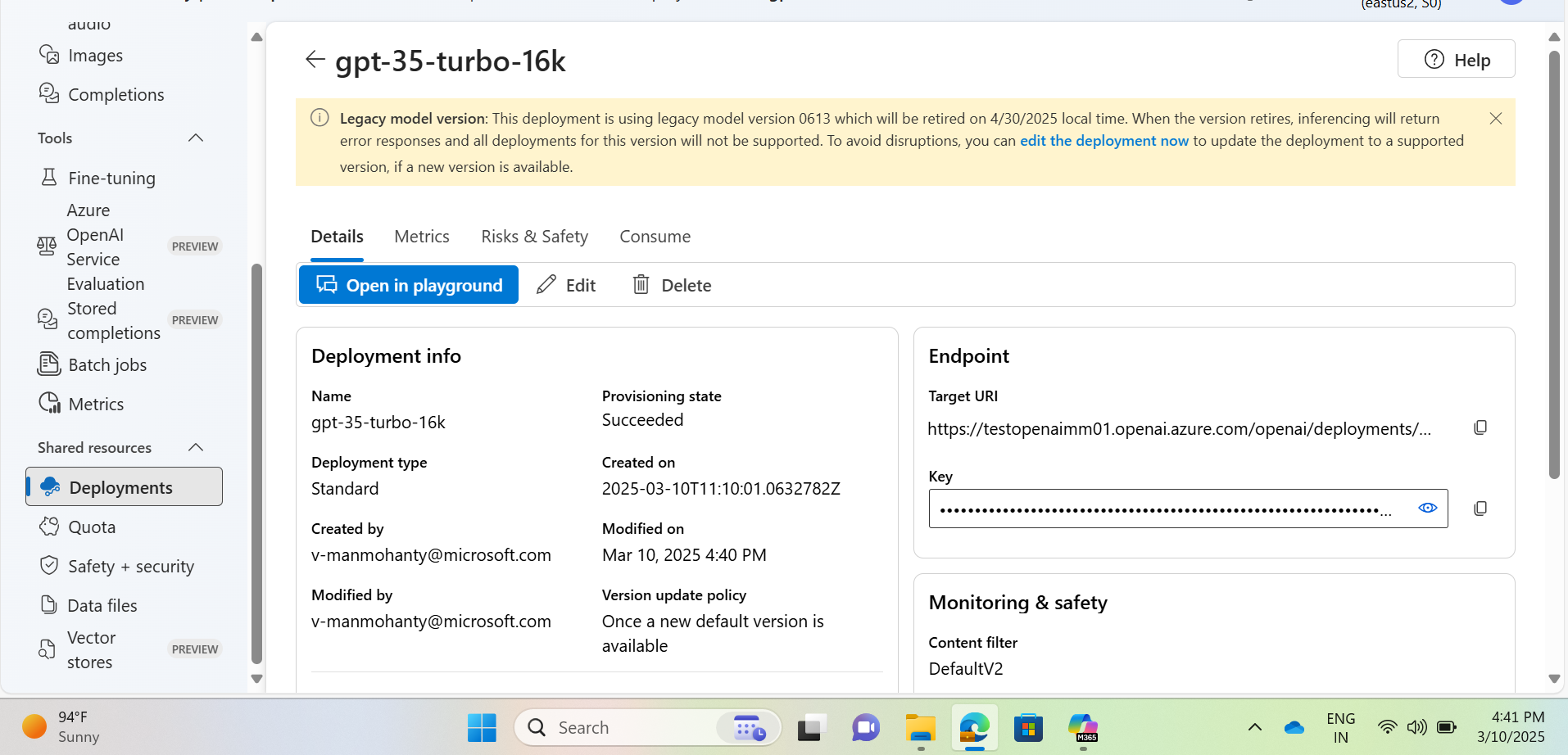Click the info icon in legacy warning banner
Screen dimensions: 1568x755
click(x=319, y=119)
